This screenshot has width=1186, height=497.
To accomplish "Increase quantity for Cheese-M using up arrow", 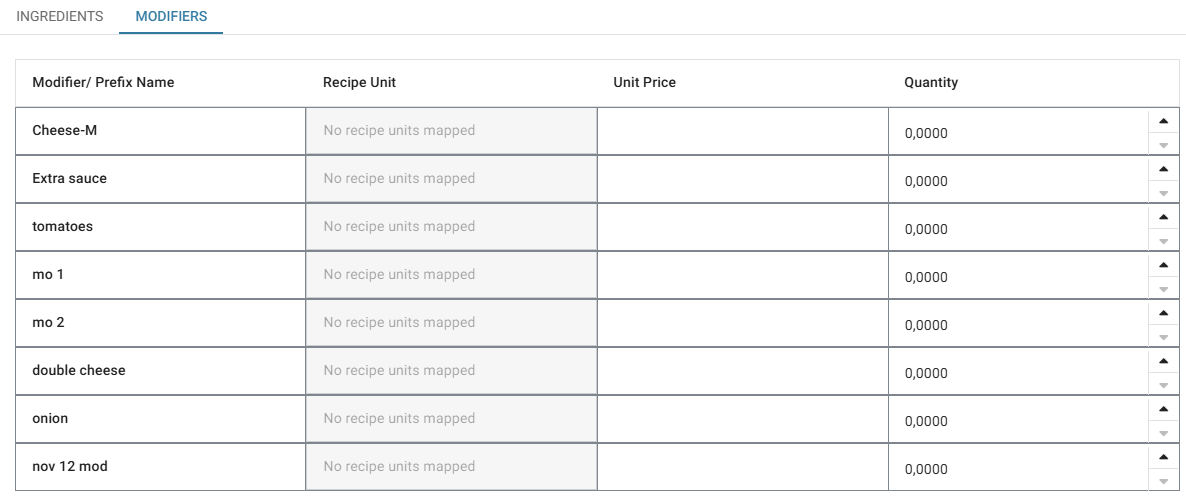I will pos(1162,121).
